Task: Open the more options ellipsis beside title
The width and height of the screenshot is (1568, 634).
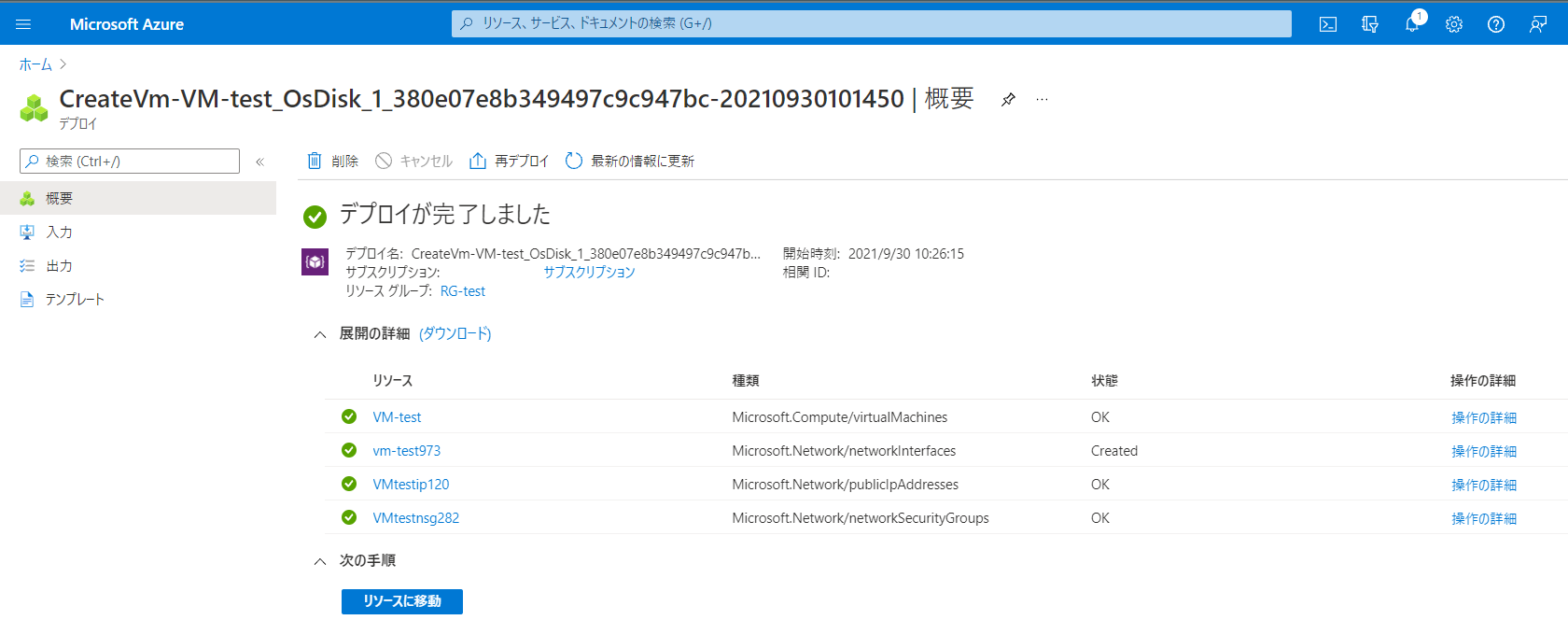Action: point(1042,99)
